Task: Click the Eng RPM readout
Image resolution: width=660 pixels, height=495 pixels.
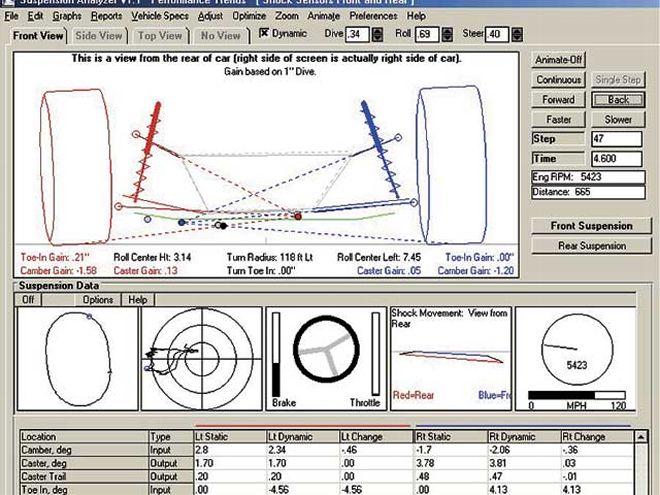Action: point(588,177)
